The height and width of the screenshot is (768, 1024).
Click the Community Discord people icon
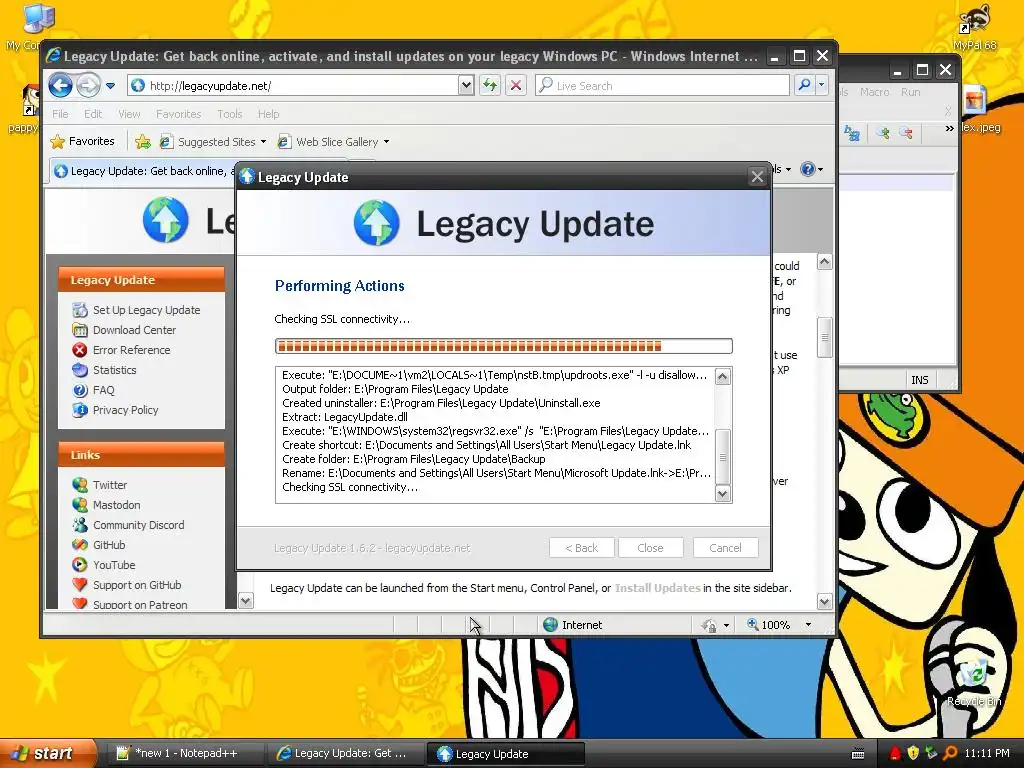(80, 525)
